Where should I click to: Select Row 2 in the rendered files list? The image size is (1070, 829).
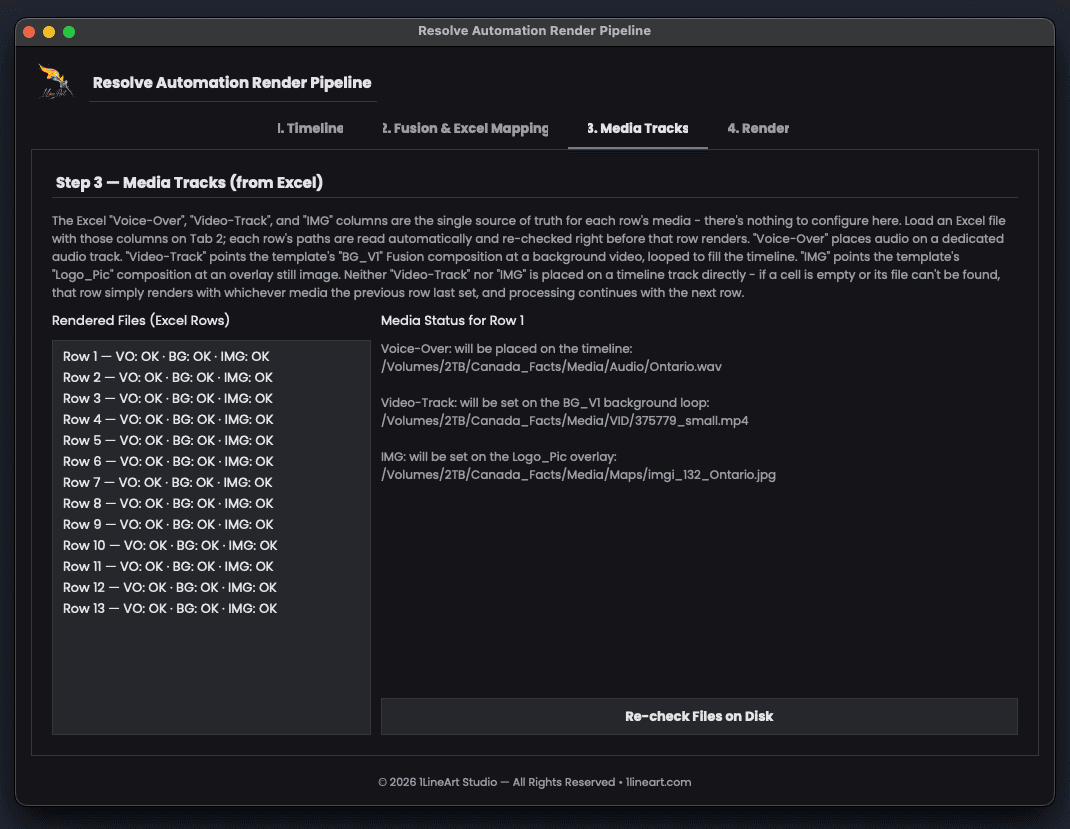(211, 377)
